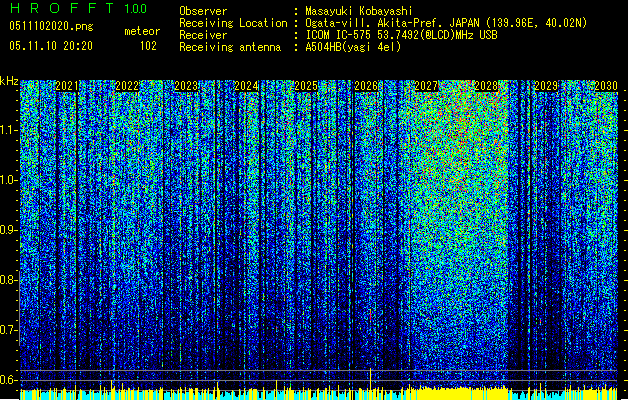Click the 2026 time marker

366,86
